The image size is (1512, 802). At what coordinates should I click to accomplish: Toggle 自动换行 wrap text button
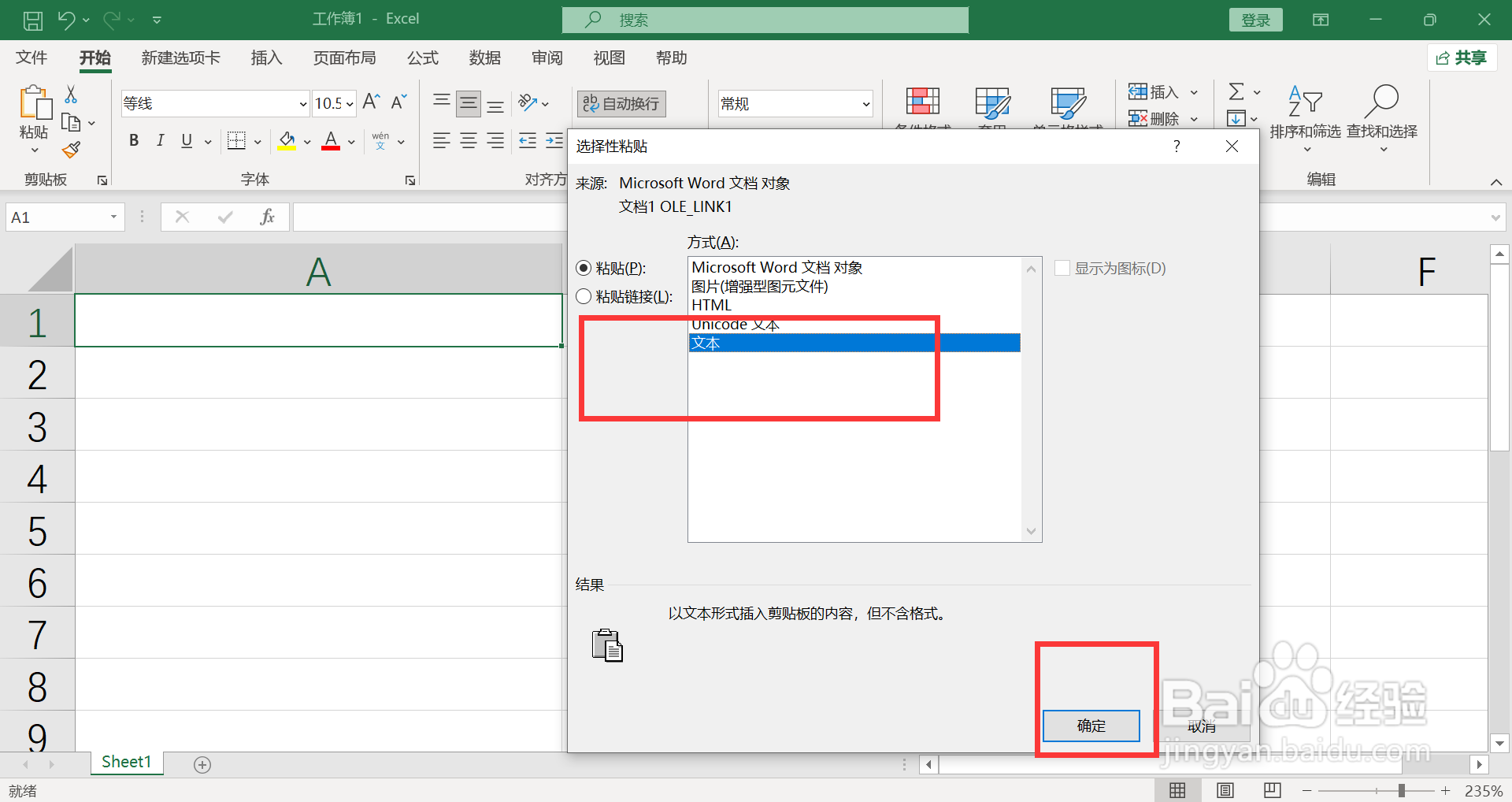pos(621,103)
